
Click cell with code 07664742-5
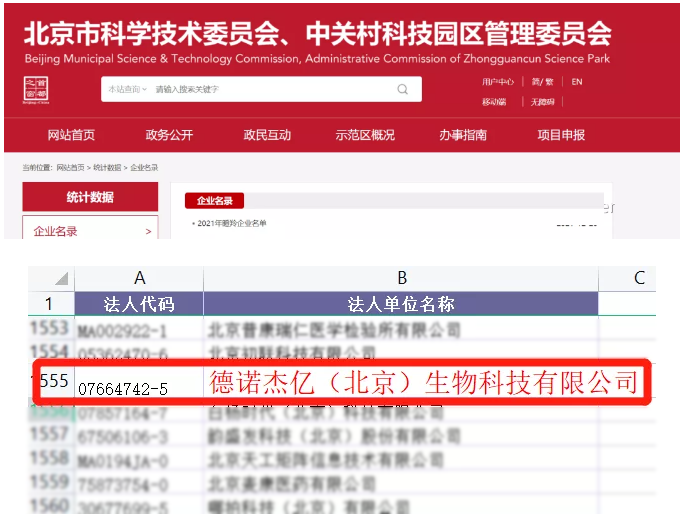point(139,383)
